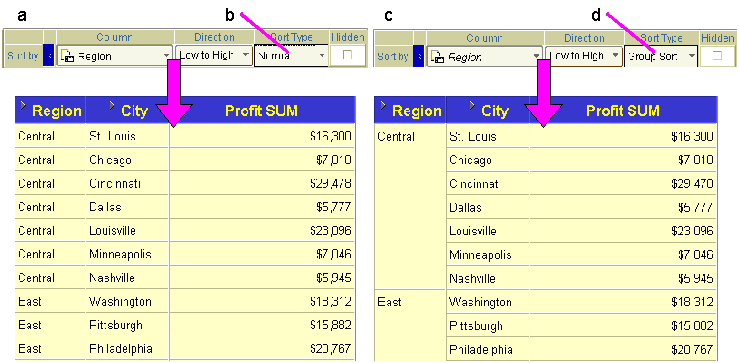Click Profit SUM header in right table
This screenshot has height=363, width=739.
623,111
